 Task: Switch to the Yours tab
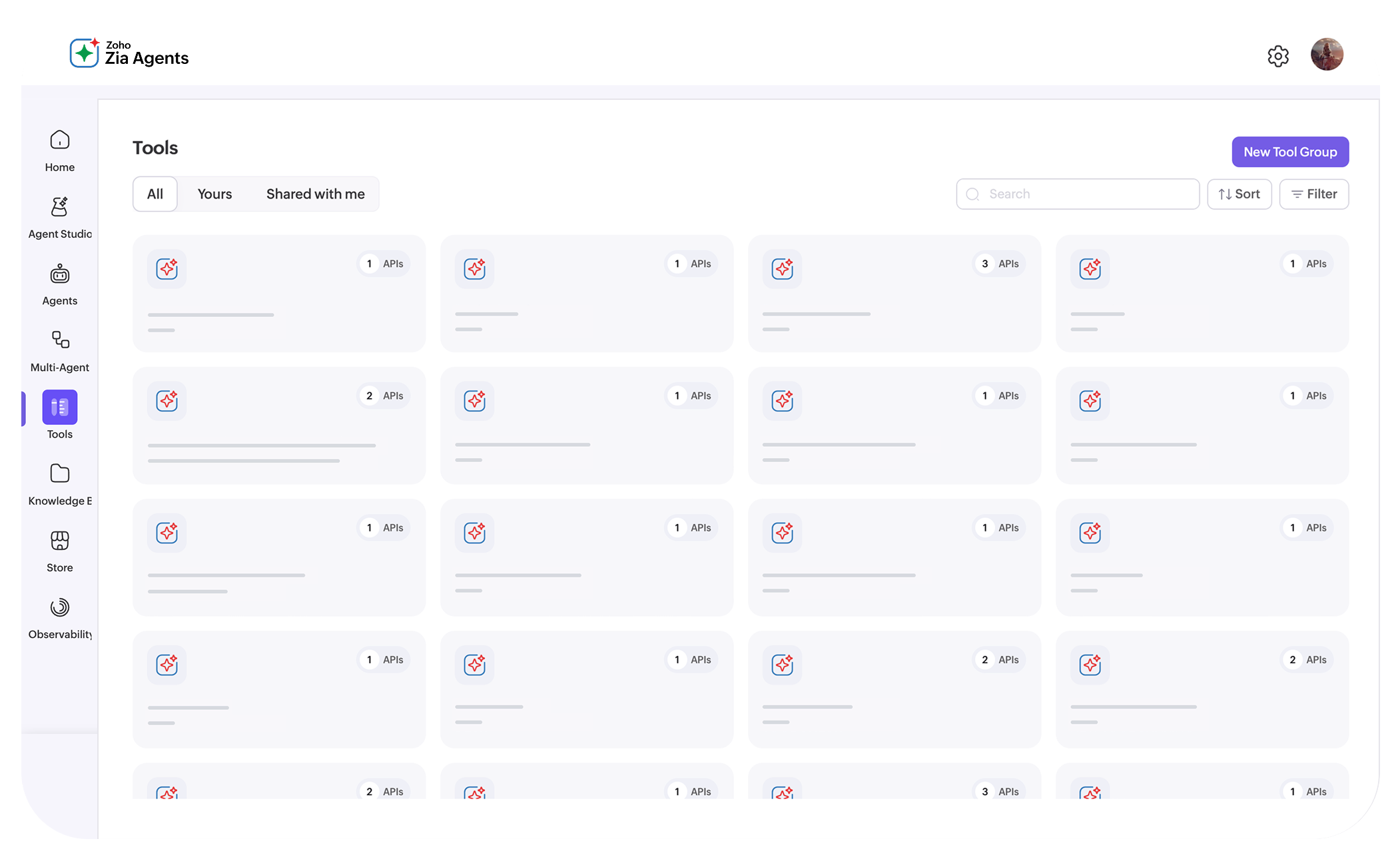tap(214, 194)
